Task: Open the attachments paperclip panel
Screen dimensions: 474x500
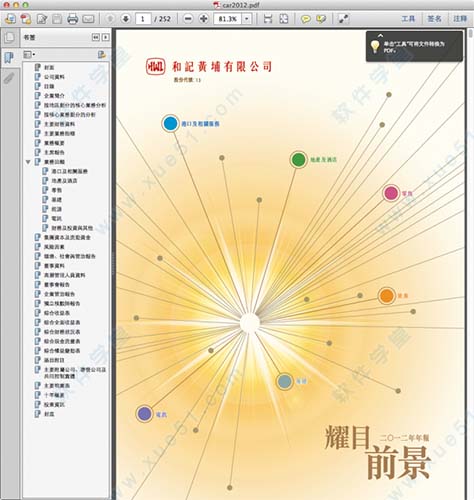Action: pos(9,78)
